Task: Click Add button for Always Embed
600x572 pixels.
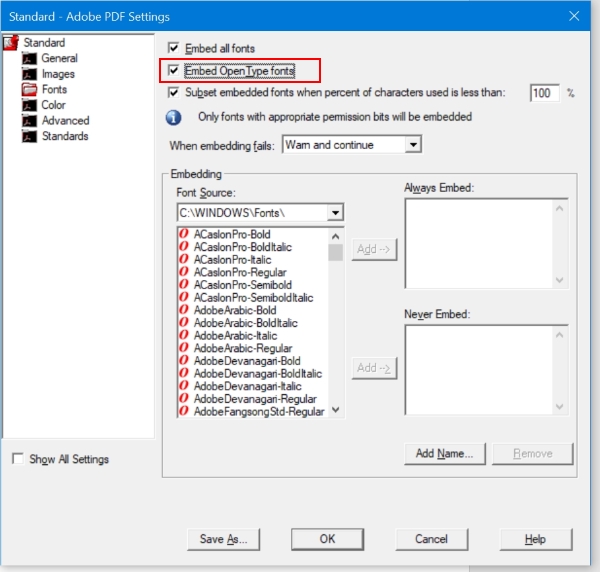Action: coord(374,249)
